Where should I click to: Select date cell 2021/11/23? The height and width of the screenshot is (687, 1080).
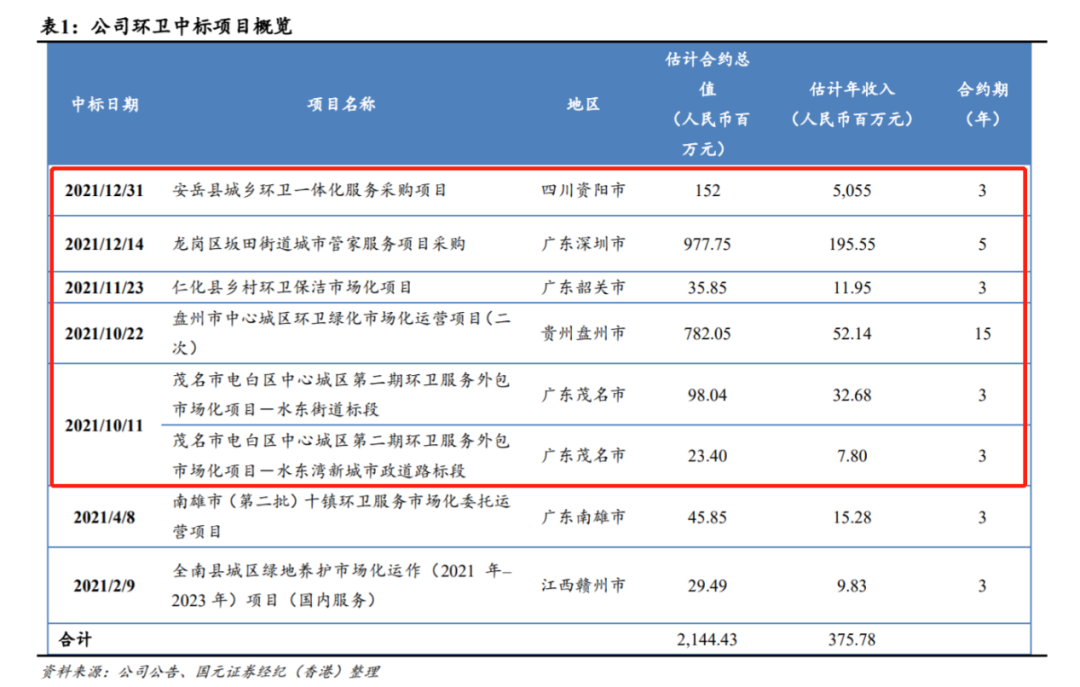pyautogui.click(x=104, y=288)
